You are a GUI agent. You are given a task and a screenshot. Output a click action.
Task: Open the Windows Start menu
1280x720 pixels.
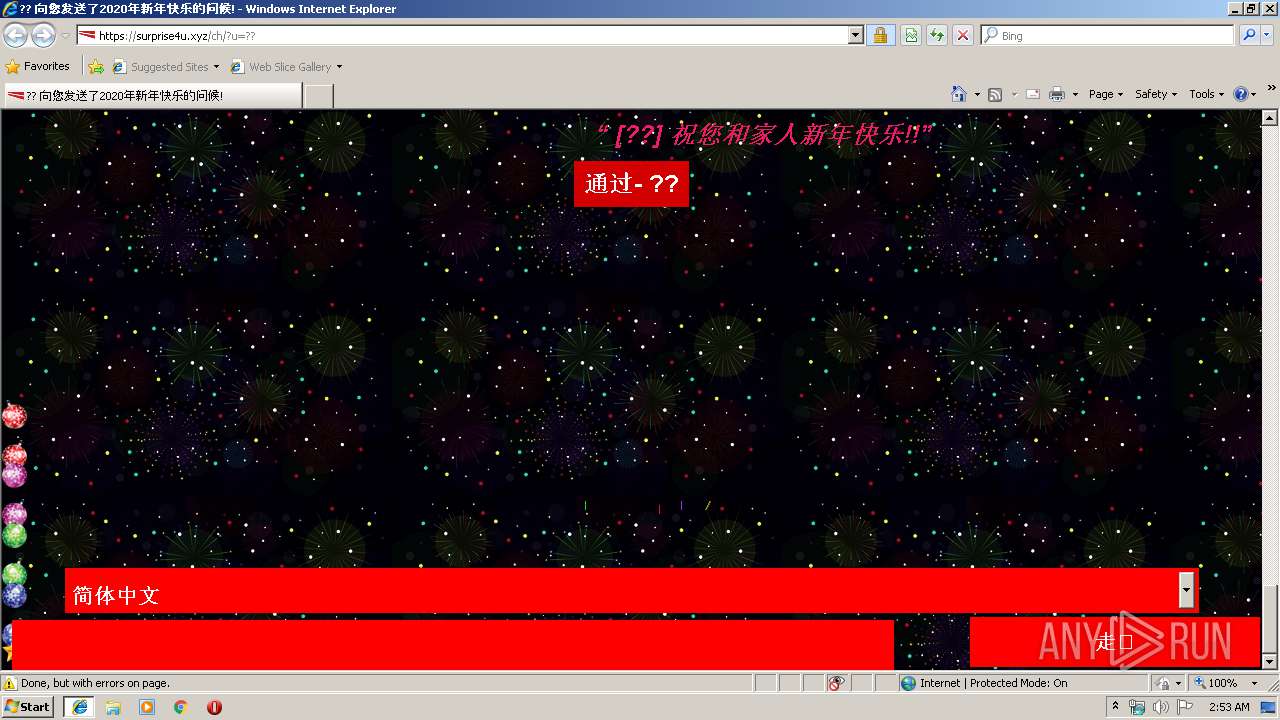(28, 706)
